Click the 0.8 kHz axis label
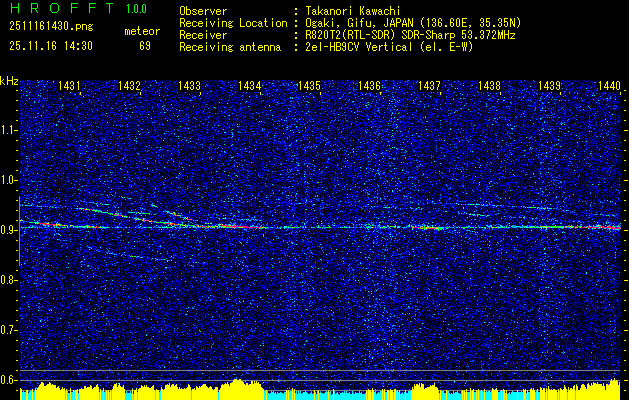The width and height of the screenshot is (629, 400). click(x=9, y=280)
